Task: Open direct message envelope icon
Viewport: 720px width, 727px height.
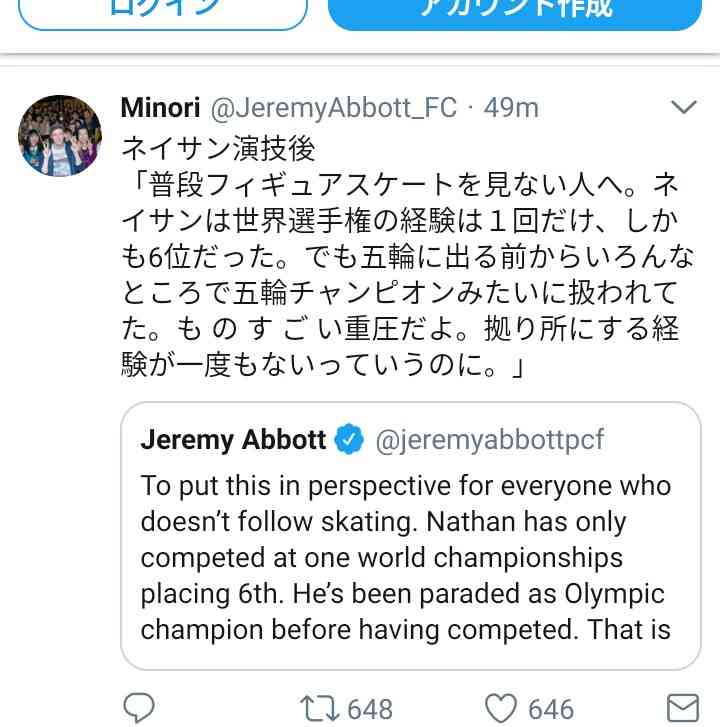Action: click(x=683, y=709)
